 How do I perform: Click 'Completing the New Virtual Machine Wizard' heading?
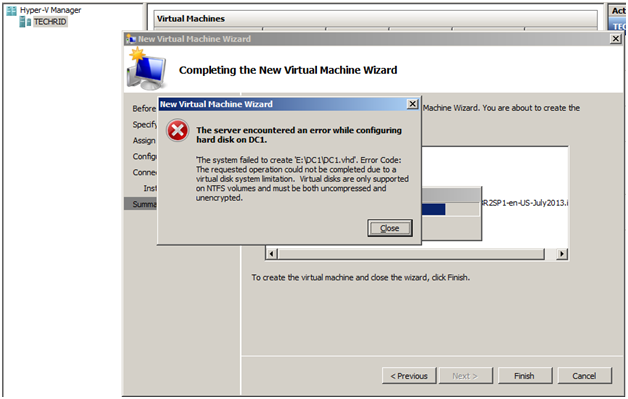pos(288,70)
